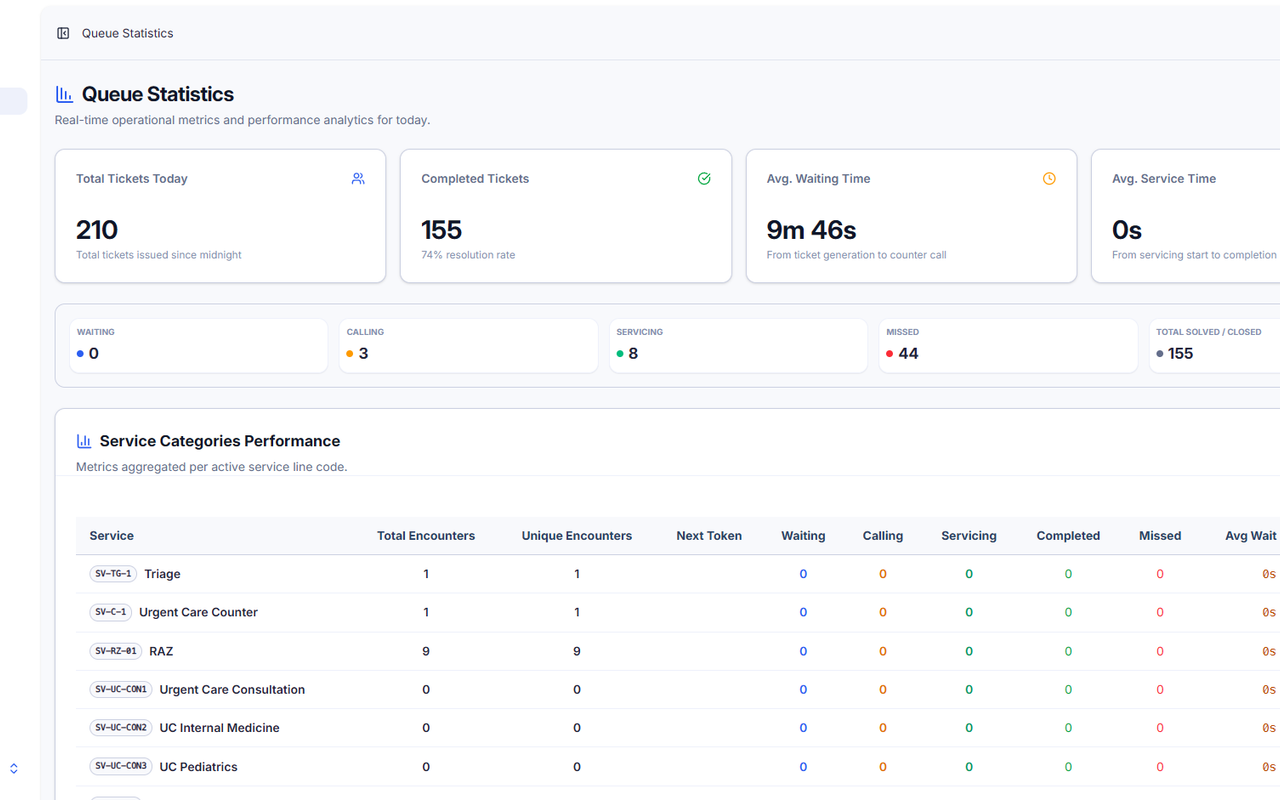This screenshot has height=800, width=1280.
Task: Click the Service Categories Performance chart icon
Action: click(x=84, y=441)
